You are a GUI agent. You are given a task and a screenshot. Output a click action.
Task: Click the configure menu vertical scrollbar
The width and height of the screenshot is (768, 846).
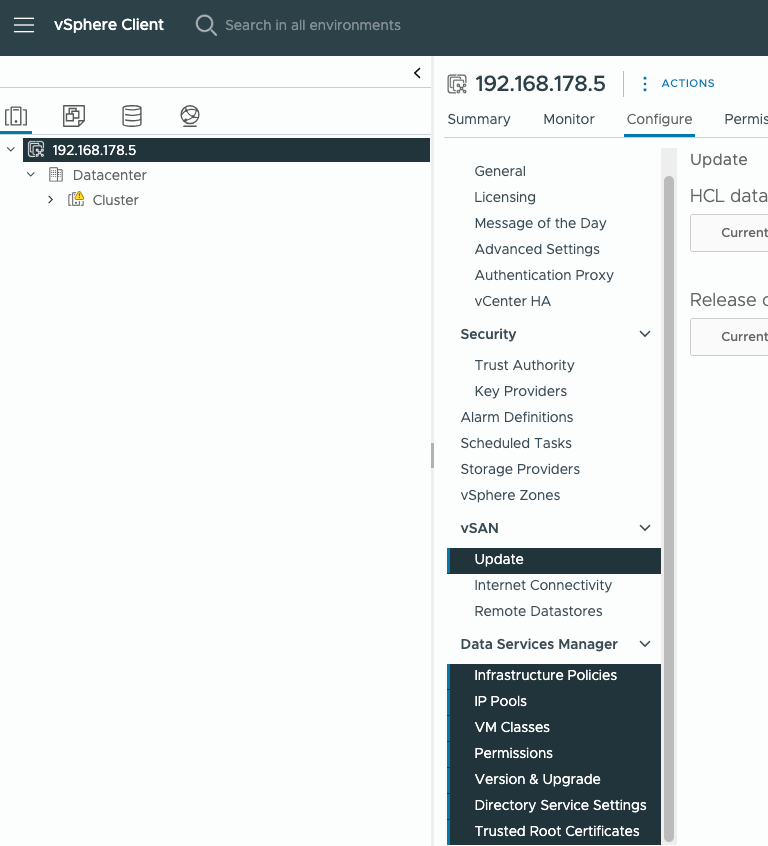(669, 509)
